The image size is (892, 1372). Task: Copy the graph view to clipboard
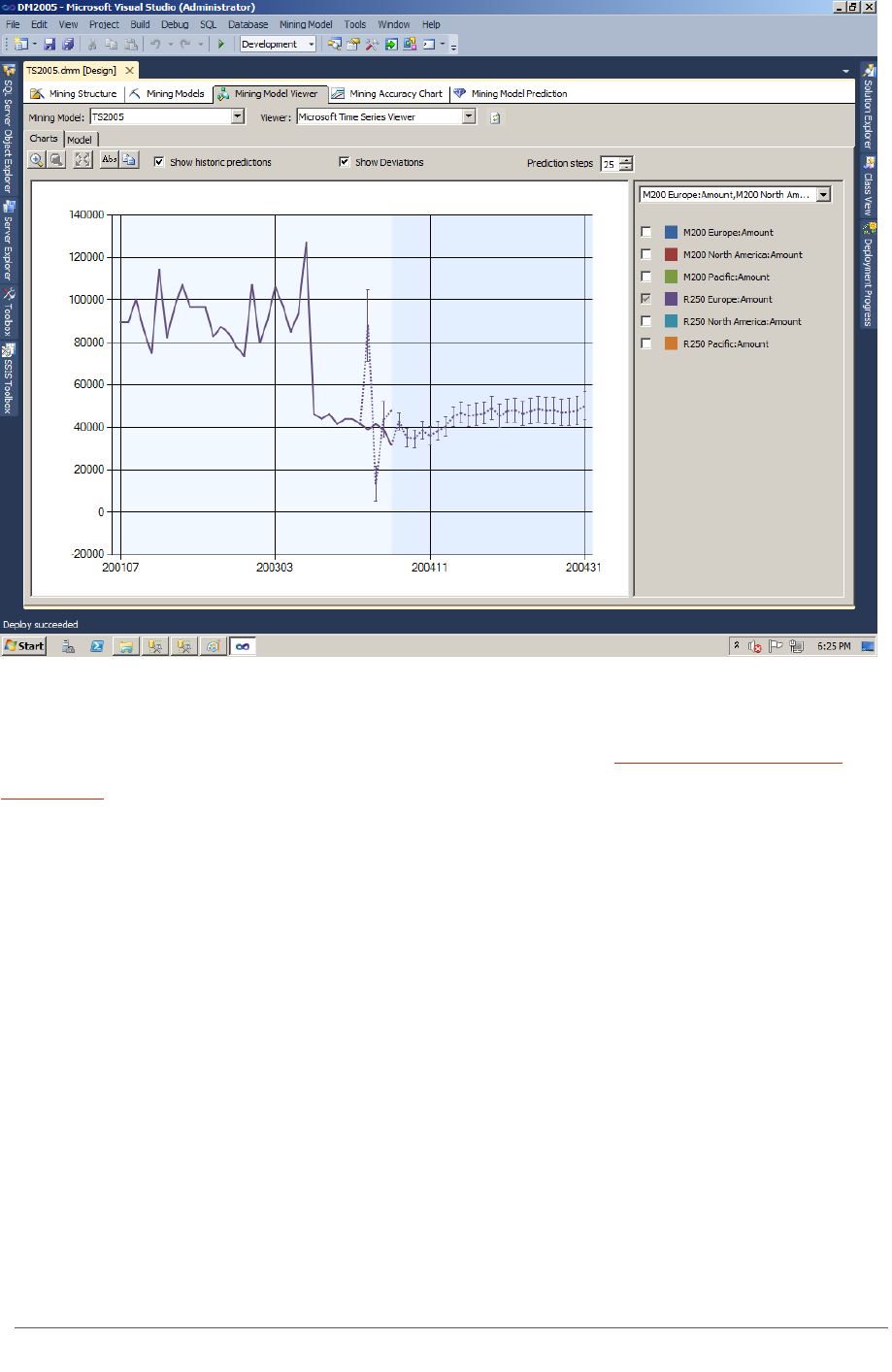(130, 160)
